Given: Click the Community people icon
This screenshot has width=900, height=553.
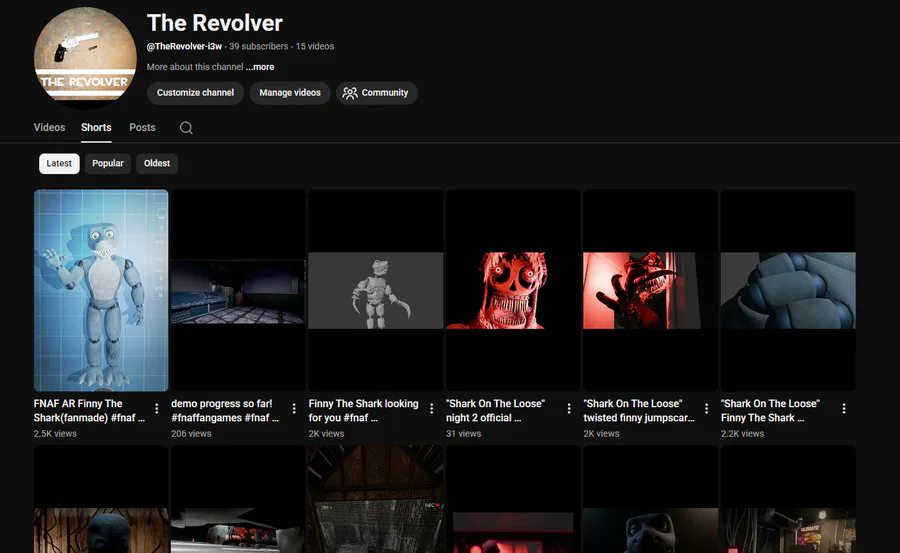Looking at the screenshot, I should [x=350, y=93].
